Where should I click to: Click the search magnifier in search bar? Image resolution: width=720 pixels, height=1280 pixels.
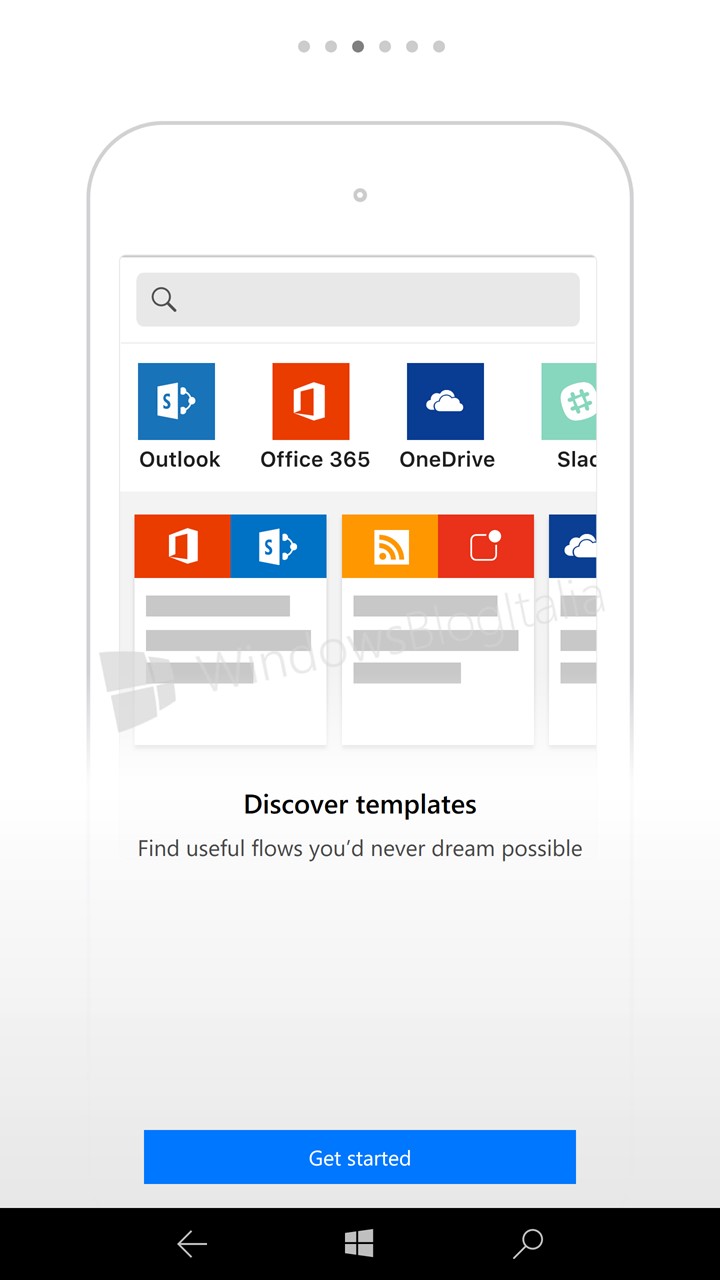click(164, 299)
